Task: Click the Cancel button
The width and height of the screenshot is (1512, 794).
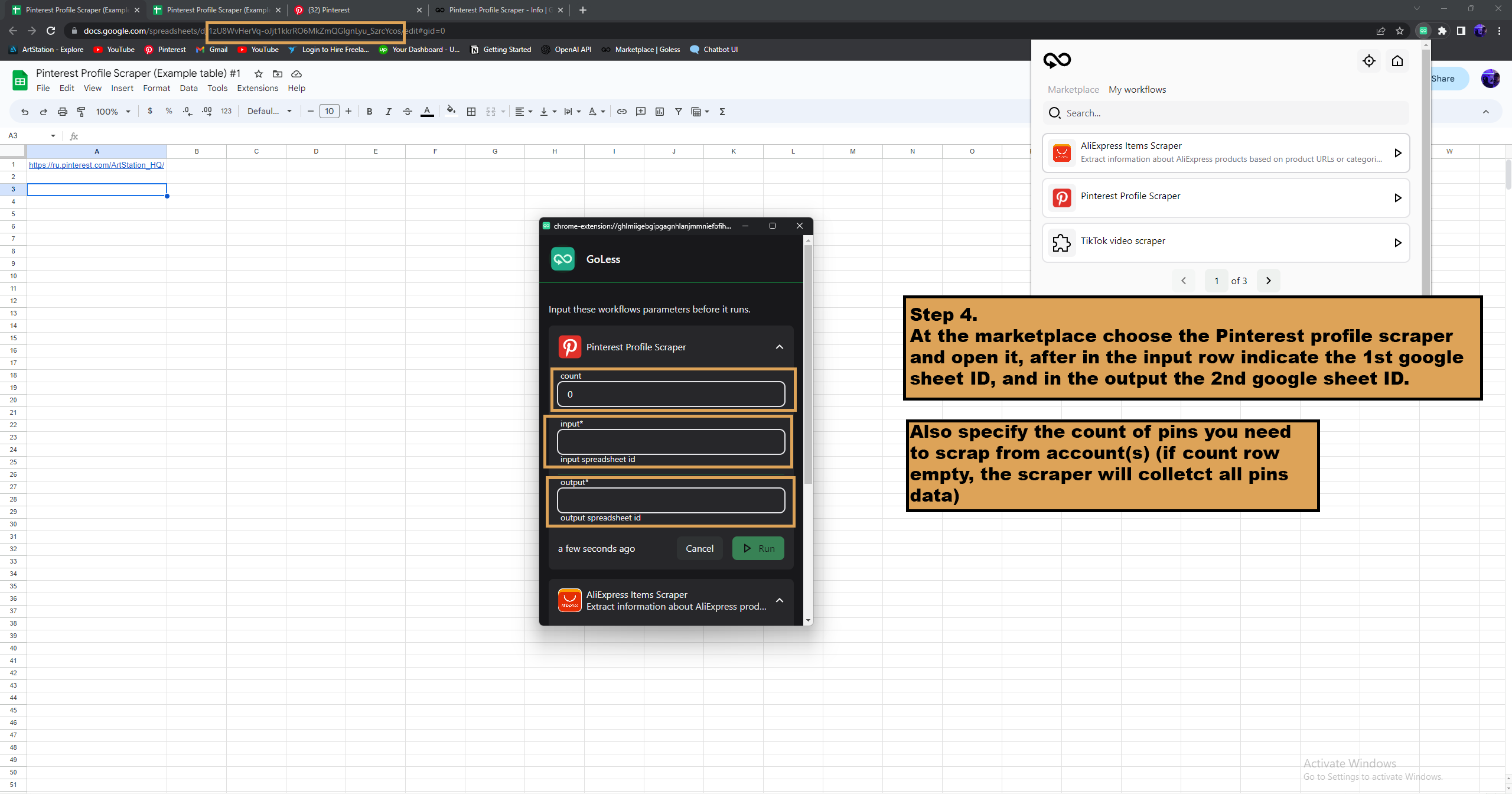Action: (x=699, y=548)
